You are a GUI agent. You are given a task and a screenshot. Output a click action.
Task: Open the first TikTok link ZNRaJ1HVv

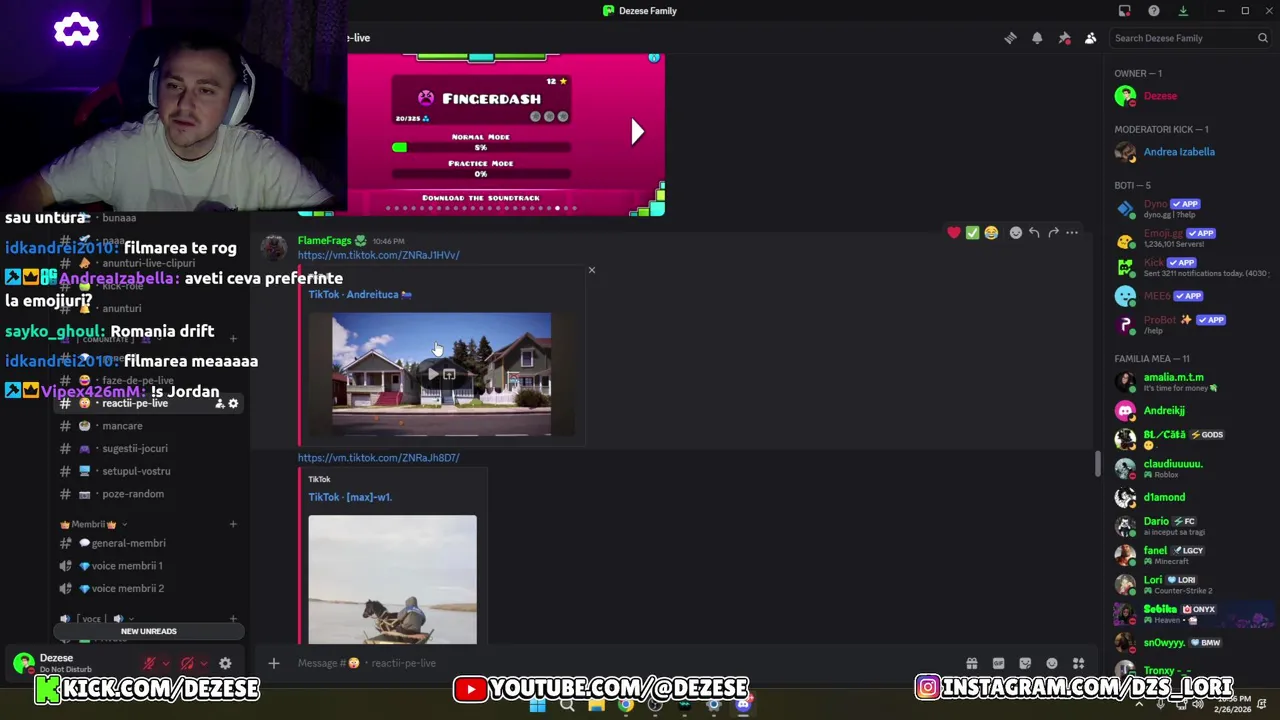[378, 255]
